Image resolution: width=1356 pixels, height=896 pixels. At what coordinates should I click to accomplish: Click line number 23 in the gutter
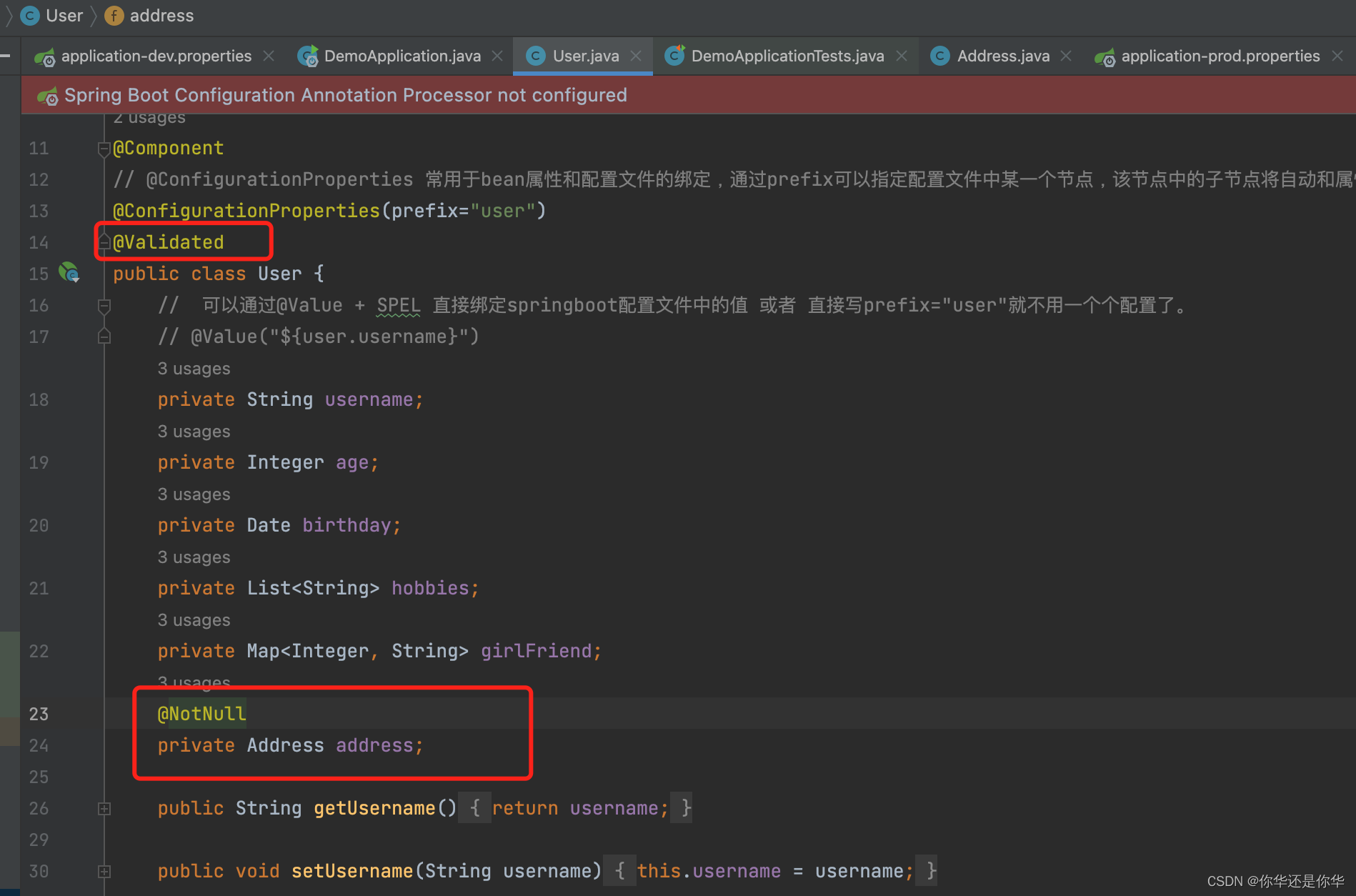coord(39,714)
